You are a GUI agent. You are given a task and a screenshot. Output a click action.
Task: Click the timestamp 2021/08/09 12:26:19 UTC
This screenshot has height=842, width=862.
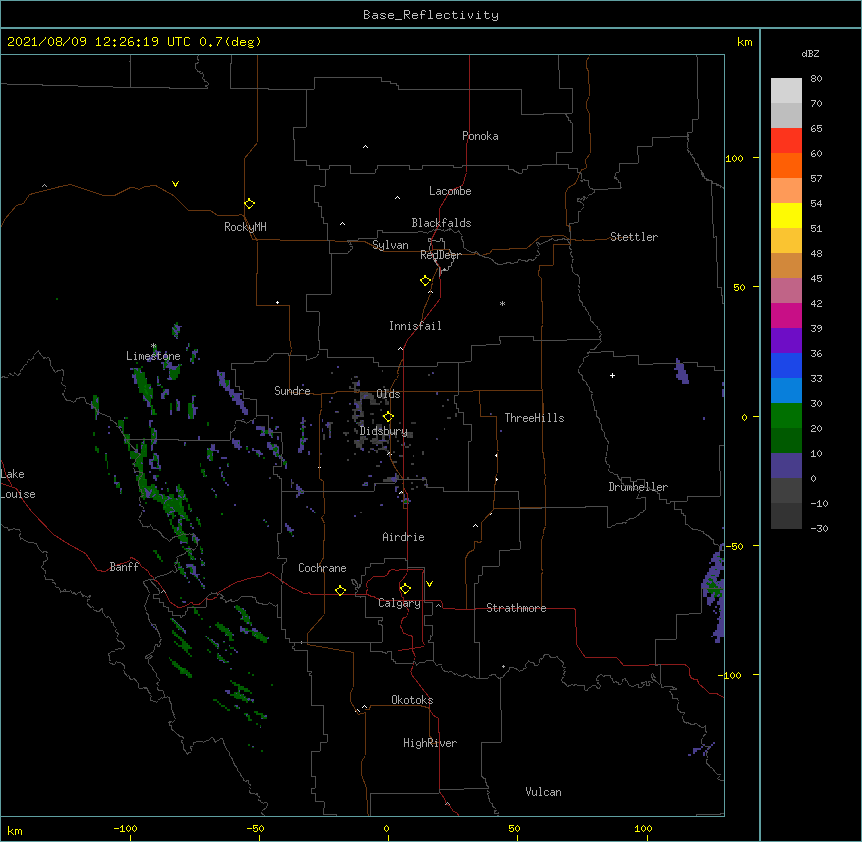[x=99, y=42]
